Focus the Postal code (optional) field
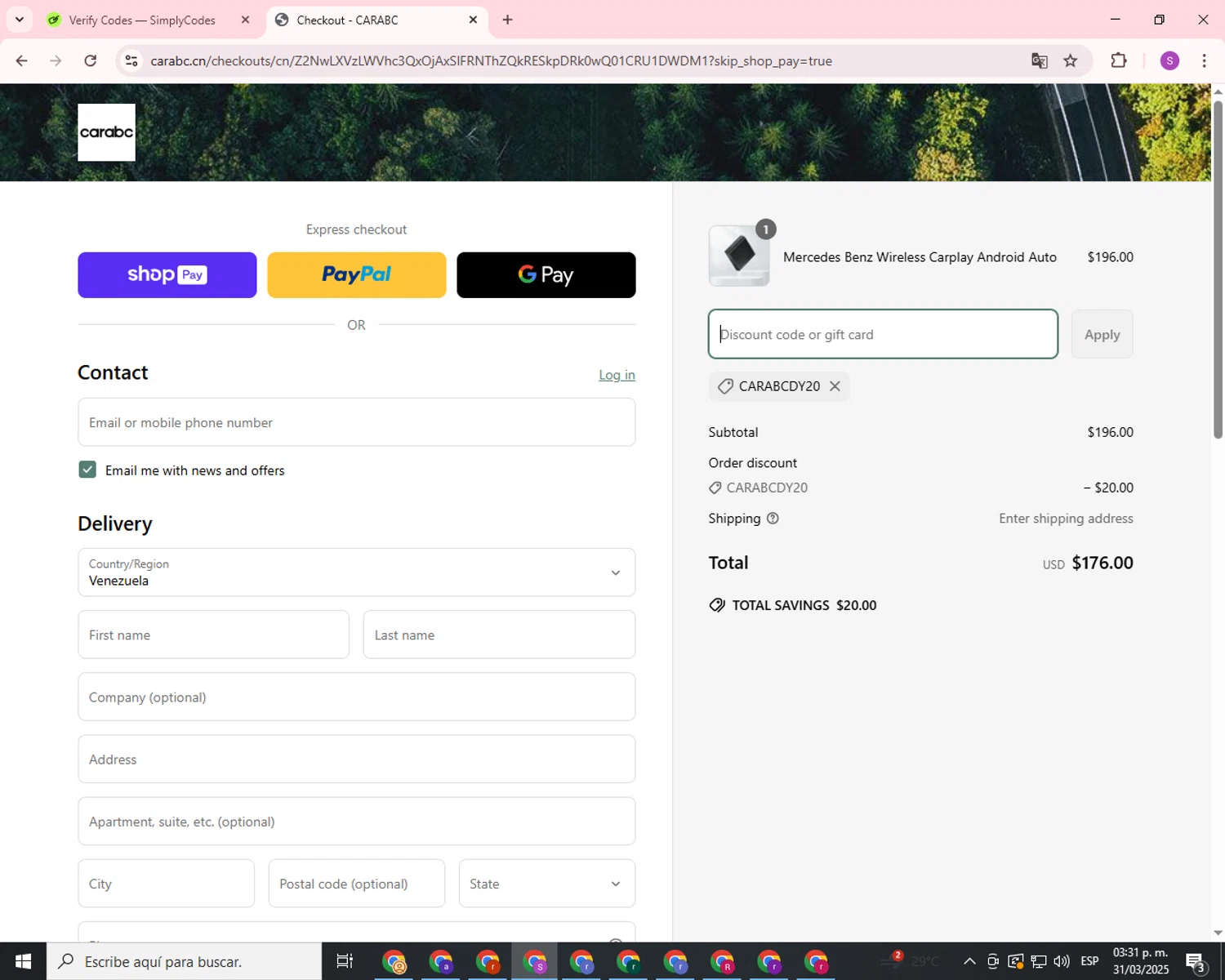This screenshot has width=1225, height=980. pyautogui.click(x=357, y=884)
